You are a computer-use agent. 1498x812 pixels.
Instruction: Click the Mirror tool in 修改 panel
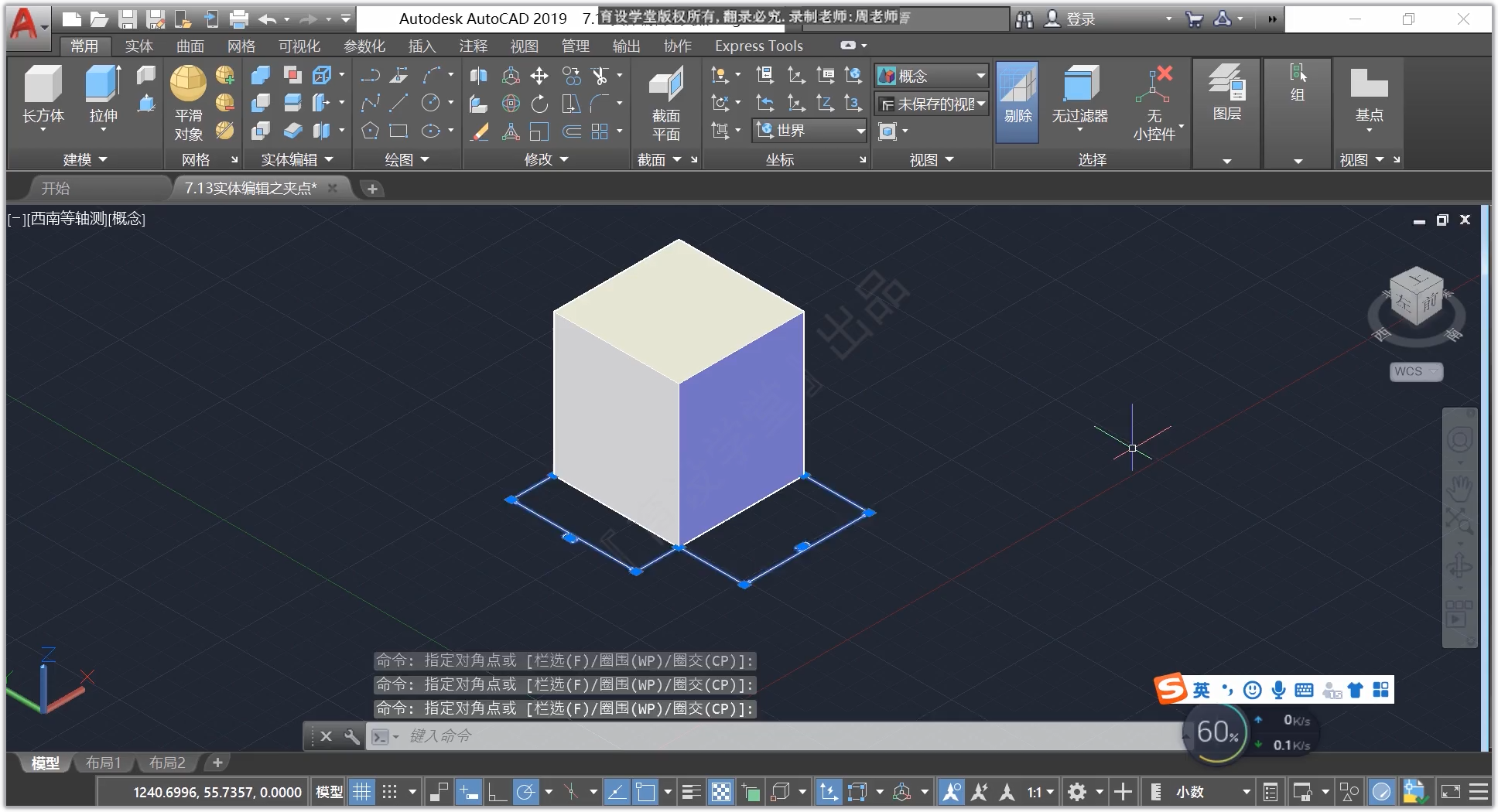pos(479,76)
